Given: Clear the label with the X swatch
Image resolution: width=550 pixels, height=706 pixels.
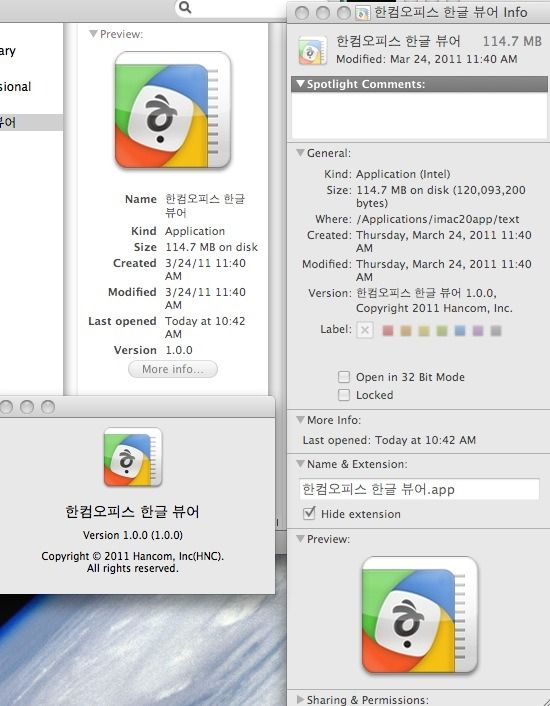Looking at the screenshot, I should click(x=365, y=330).
